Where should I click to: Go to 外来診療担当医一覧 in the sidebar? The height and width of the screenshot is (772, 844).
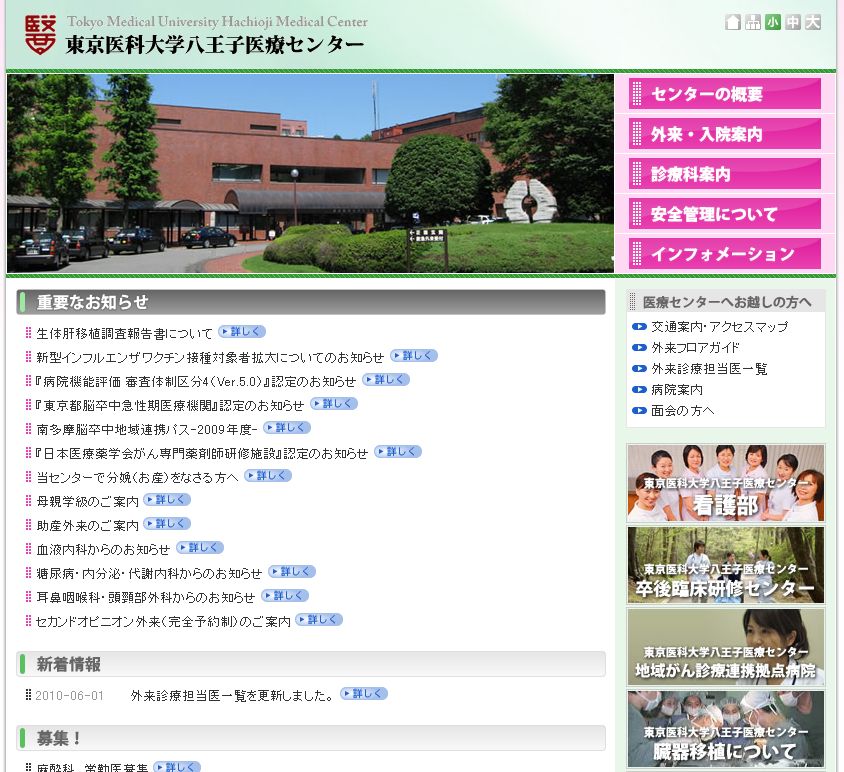tap(709, 368)
